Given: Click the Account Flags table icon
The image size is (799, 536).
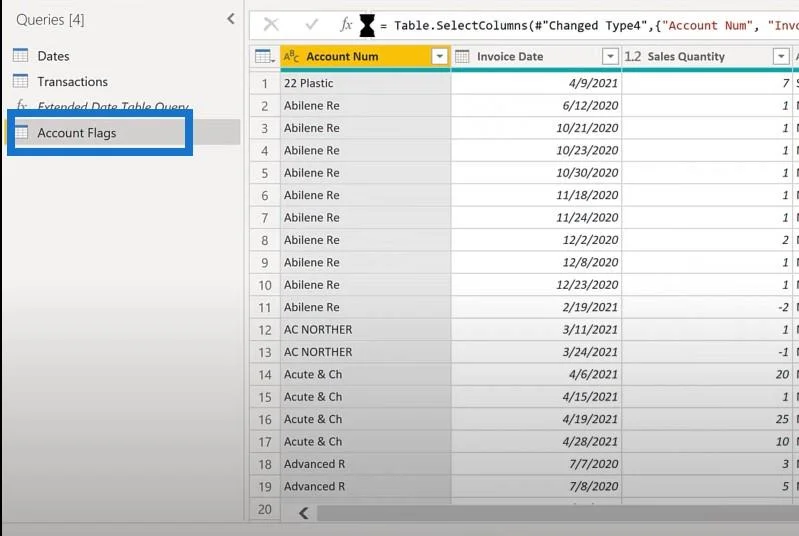Looking at the screenshot, I should (20, 132).
